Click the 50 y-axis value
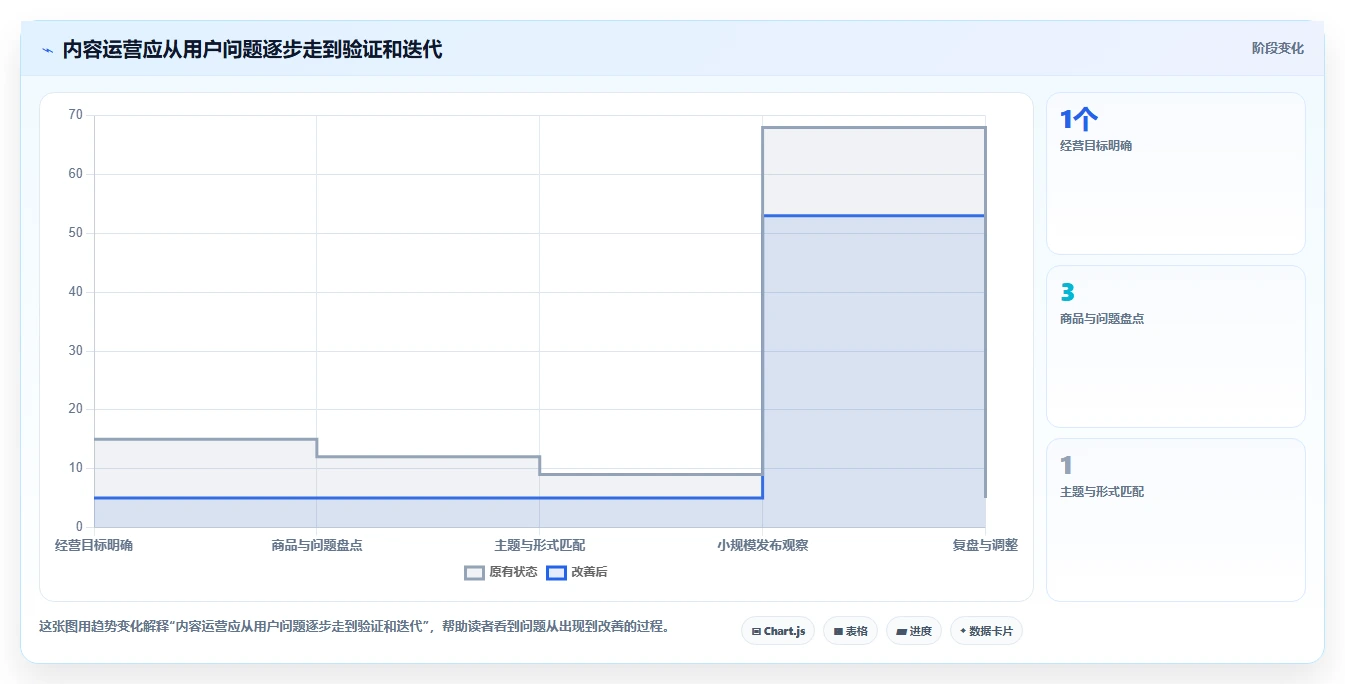The height and width of the screenshot is (684, 1345). pos(76,233)
